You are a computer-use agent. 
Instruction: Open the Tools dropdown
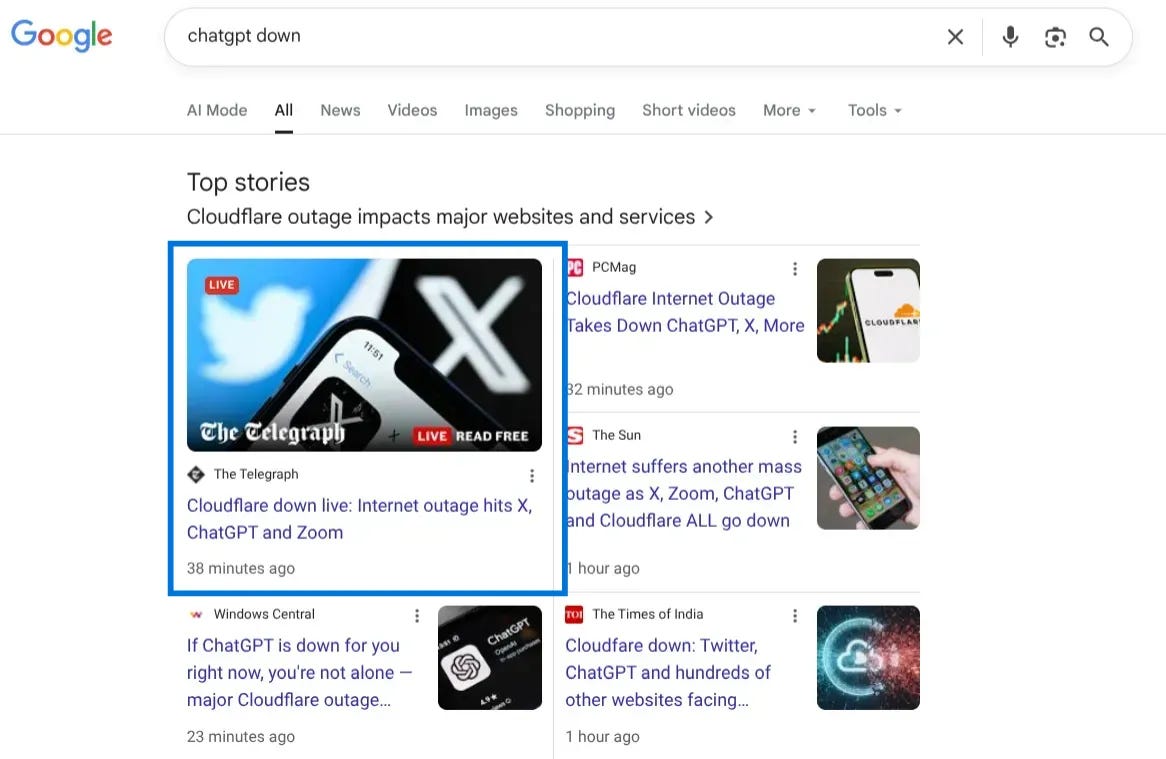[x=873, y=110]
